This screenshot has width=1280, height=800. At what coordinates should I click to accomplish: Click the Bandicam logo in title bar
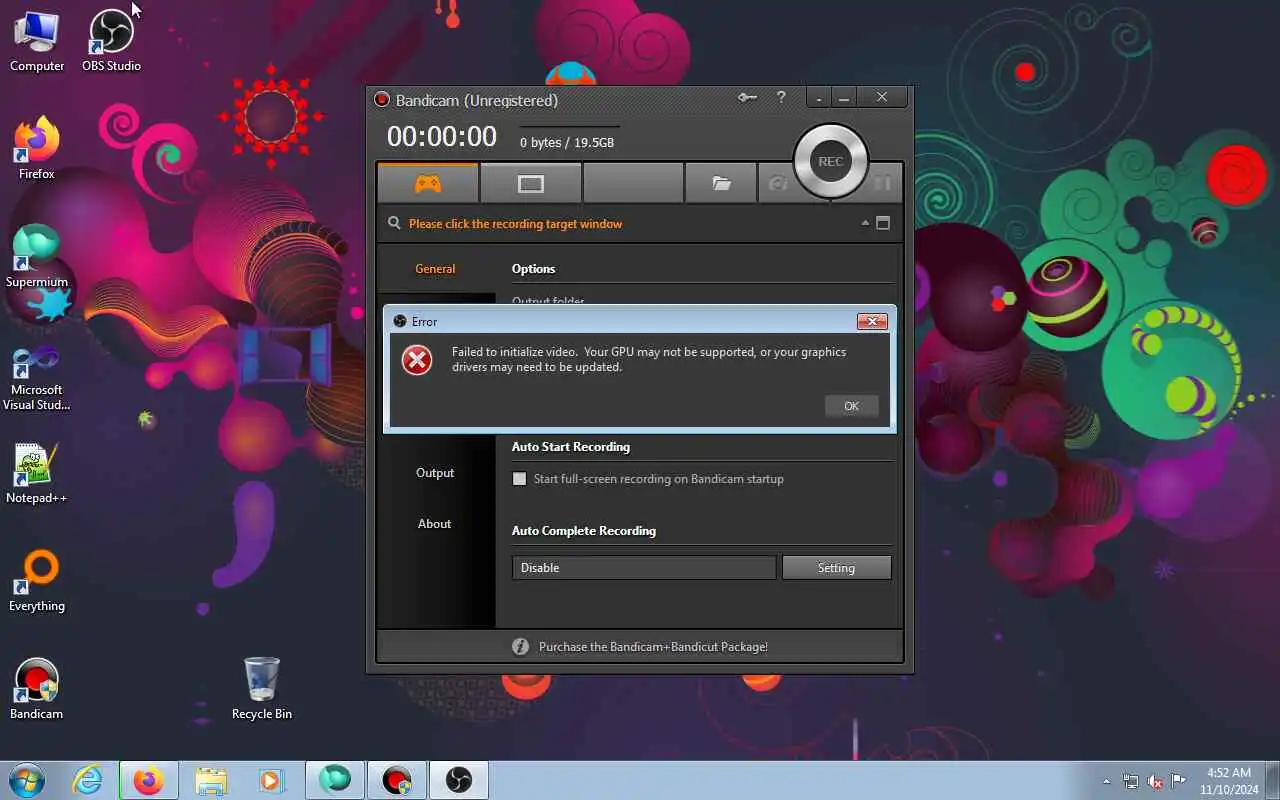[381, 100]
